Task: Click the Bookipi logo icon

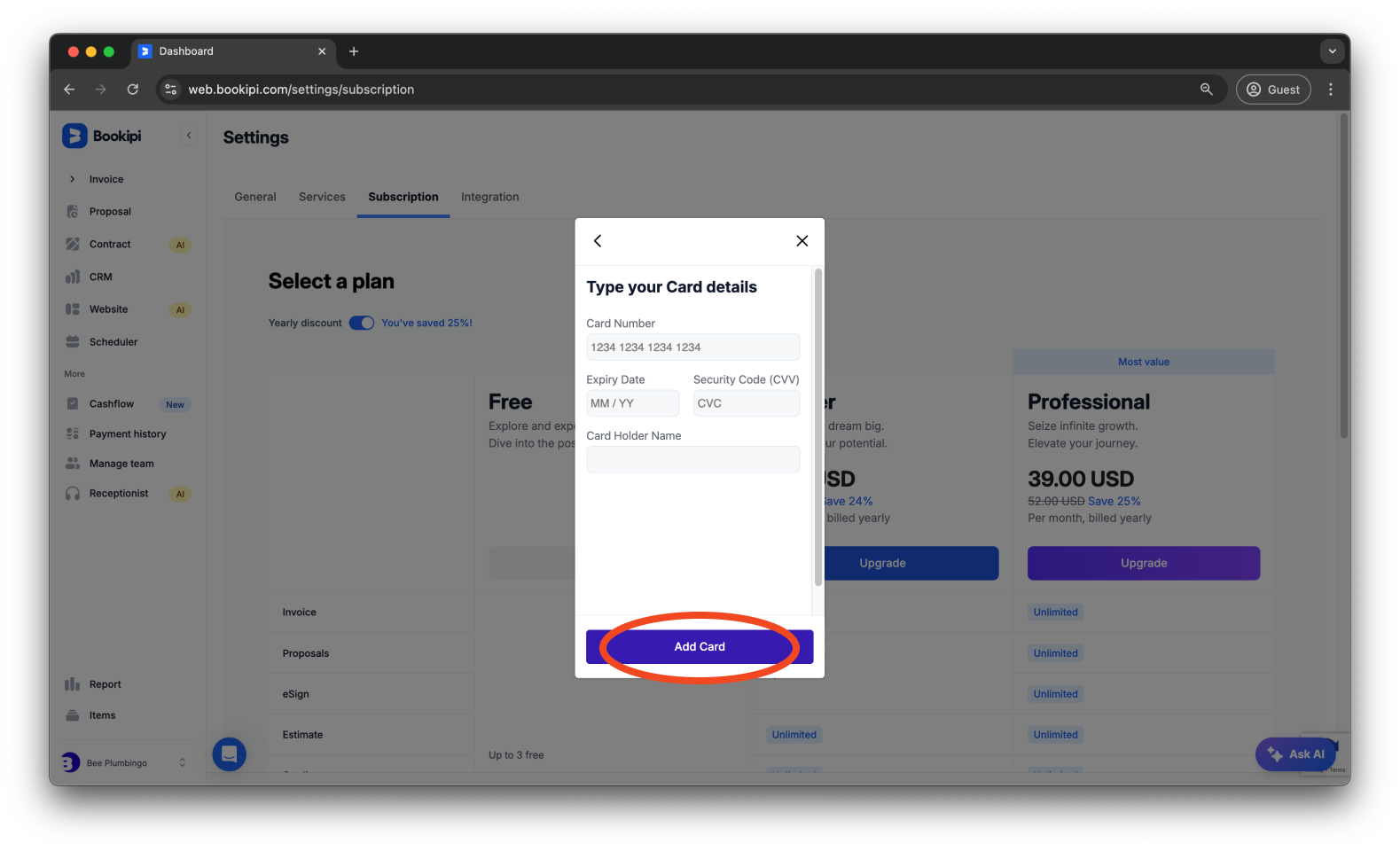Action: click(74, 136)
